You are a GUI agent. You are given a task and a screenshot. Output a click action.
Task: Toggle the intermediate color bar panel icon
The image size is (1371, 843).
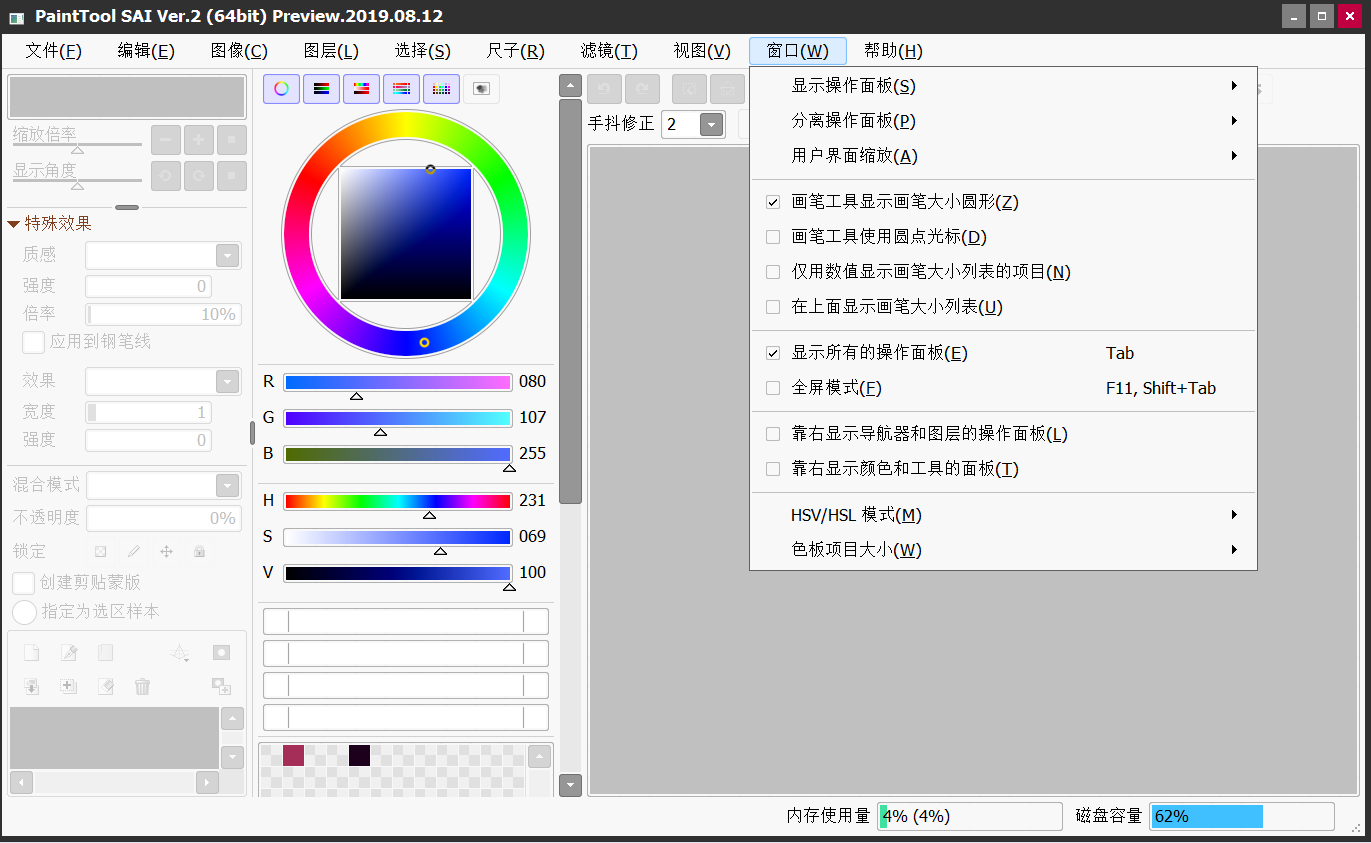401,89
